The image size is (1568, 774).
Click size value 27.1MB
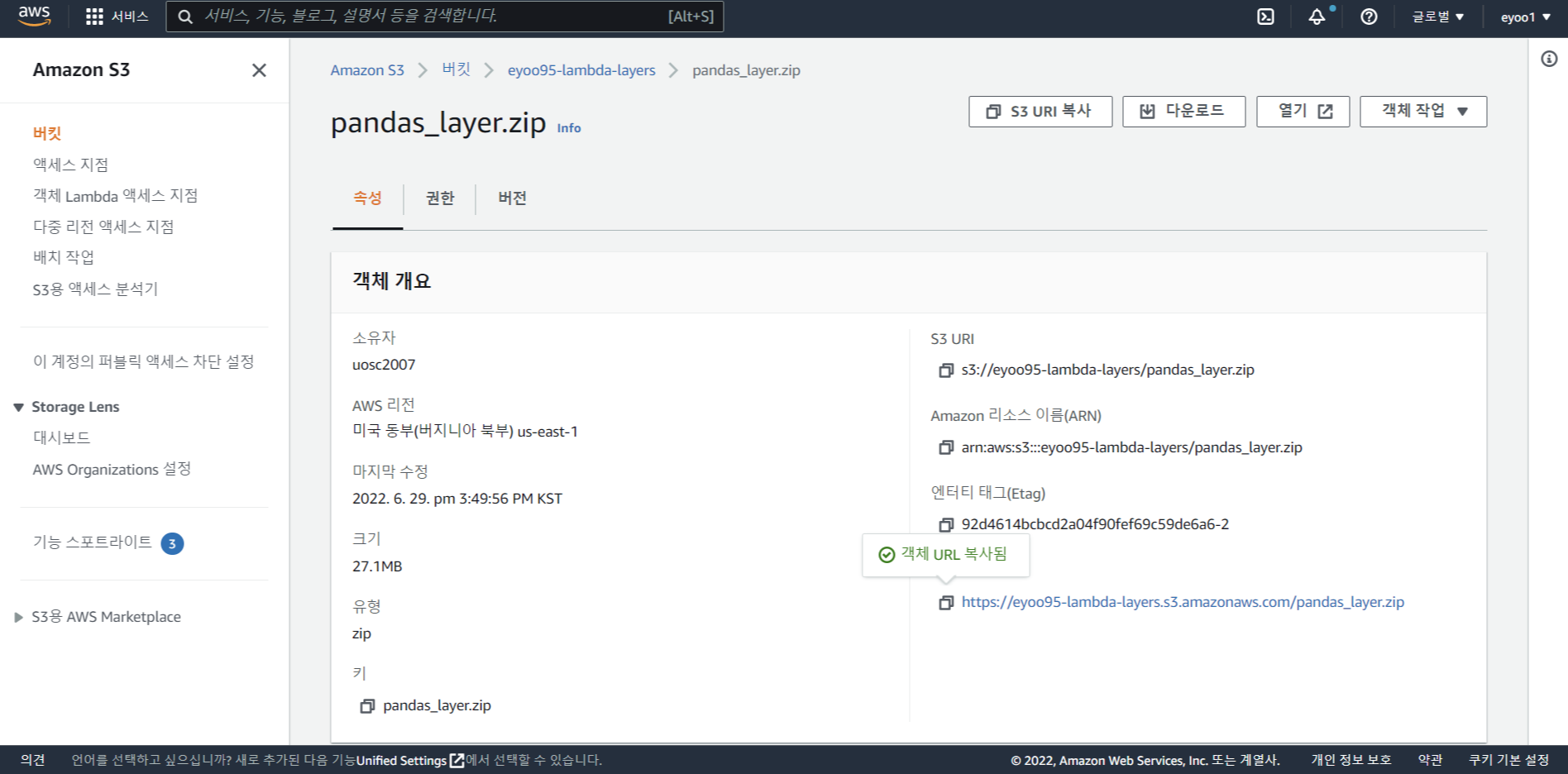click(x=377, y=566)
